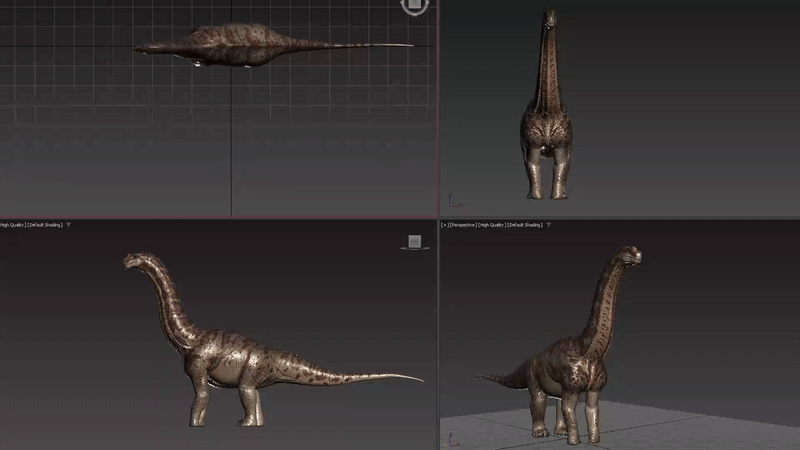Image resolution: width=800 pixels, height=450 pixels.
Task: Open the [Perspective] point-of-view menu
Action: [461, 225]
